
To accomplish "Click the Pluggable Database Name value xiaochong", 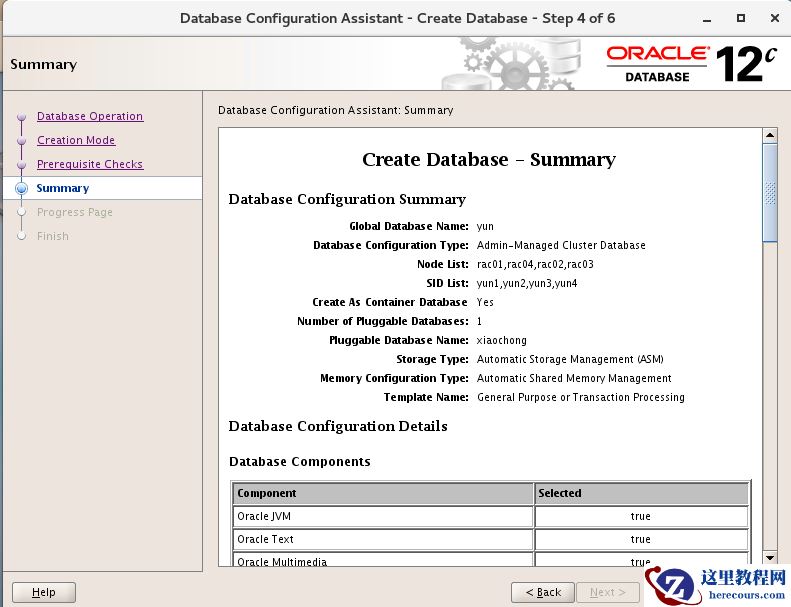I will click(x=501, y=341).
